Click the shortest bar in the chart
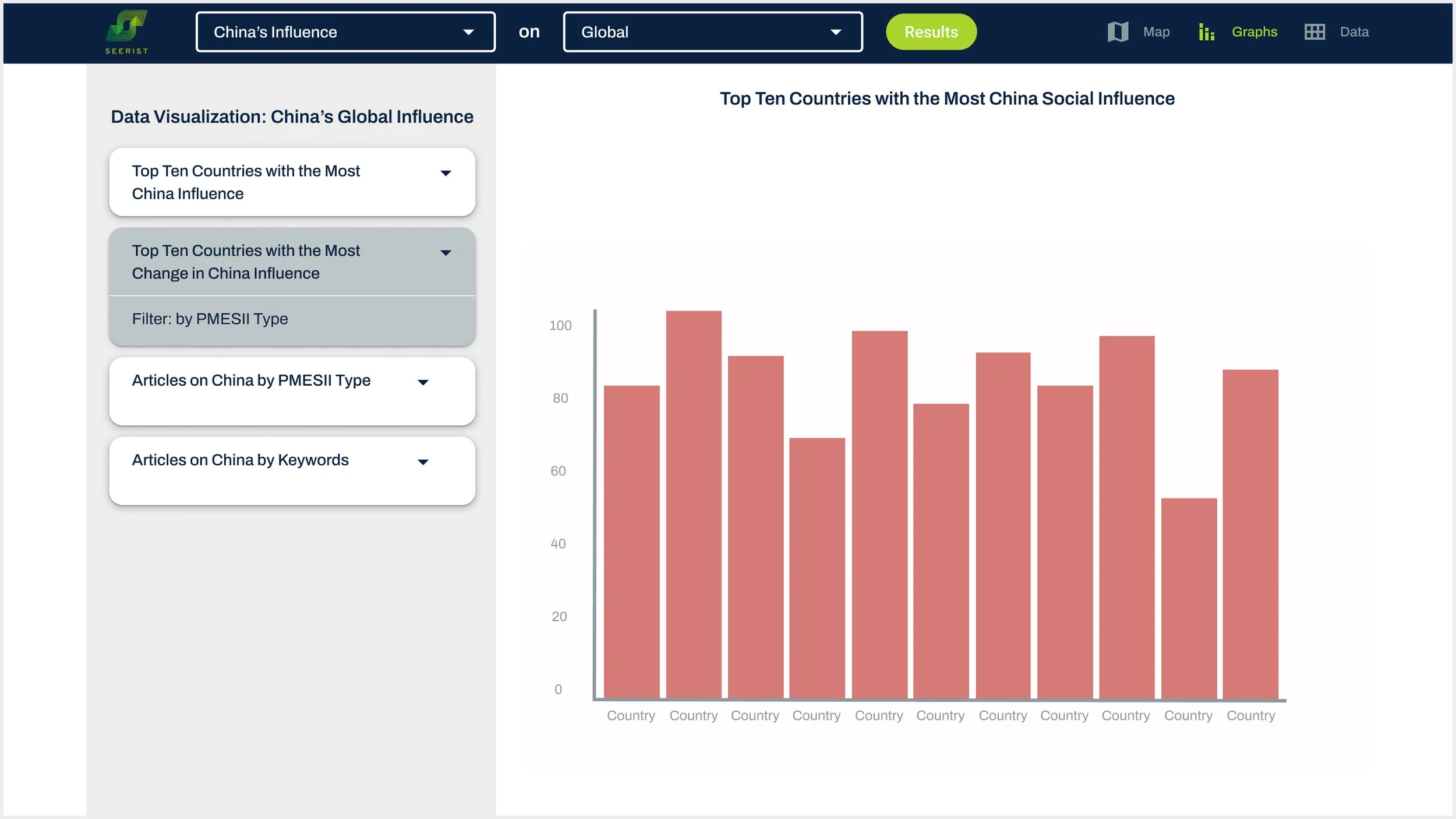The height and width of the screenshot is (819, 1456). click(x=1188, y=597)
